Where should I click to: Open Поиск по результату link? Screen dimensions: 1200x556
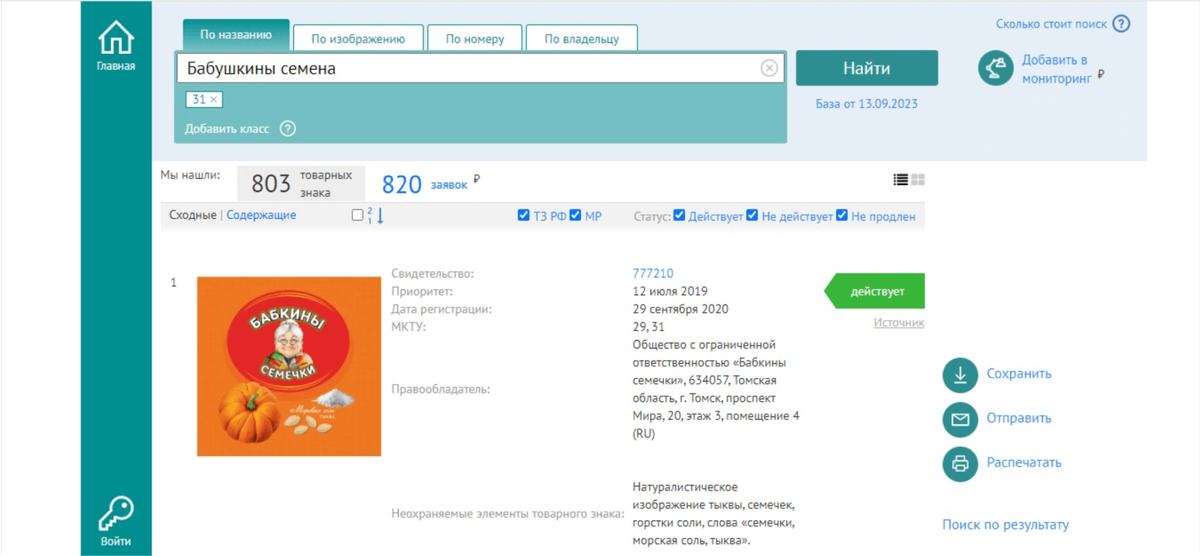click(1005, 525)
